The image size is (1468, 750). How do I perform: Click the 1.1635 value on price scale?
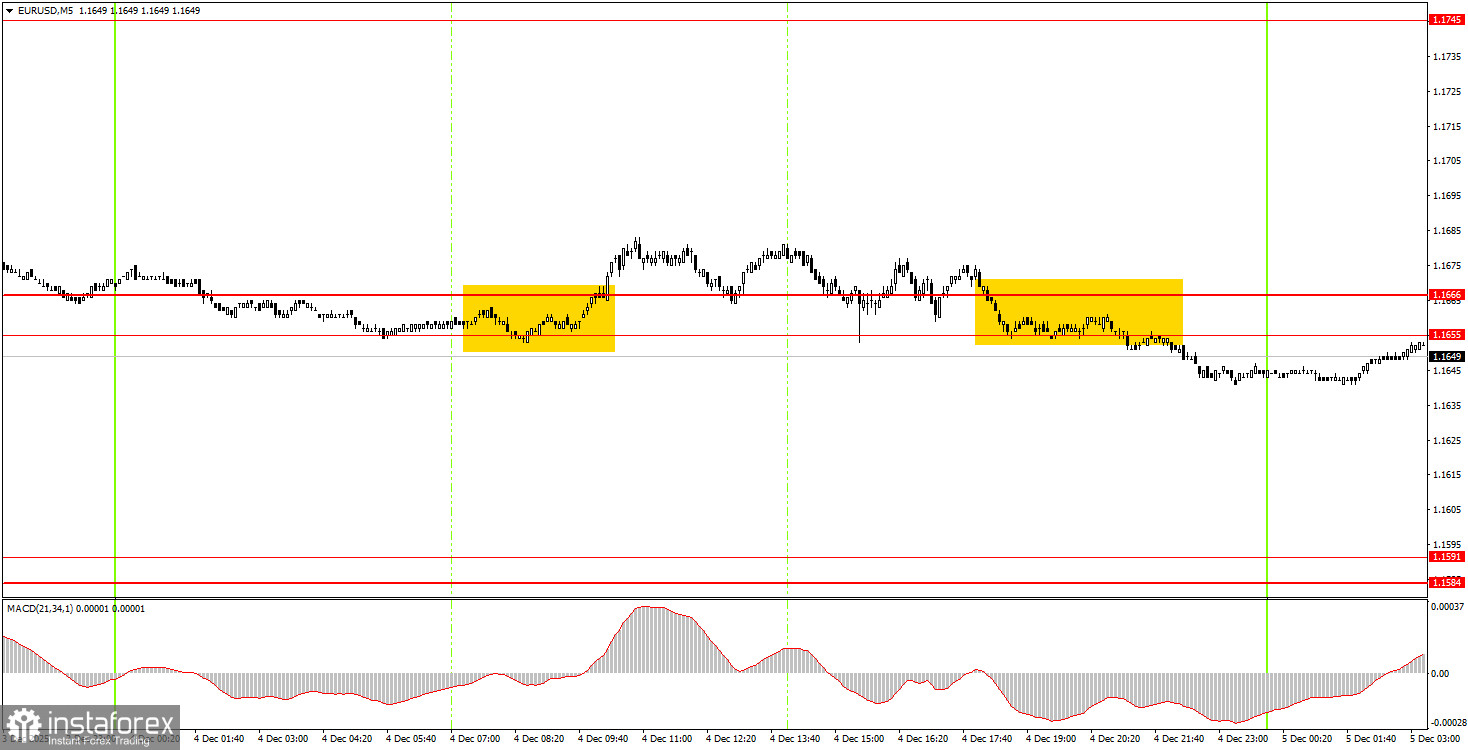click(1448, 406)
